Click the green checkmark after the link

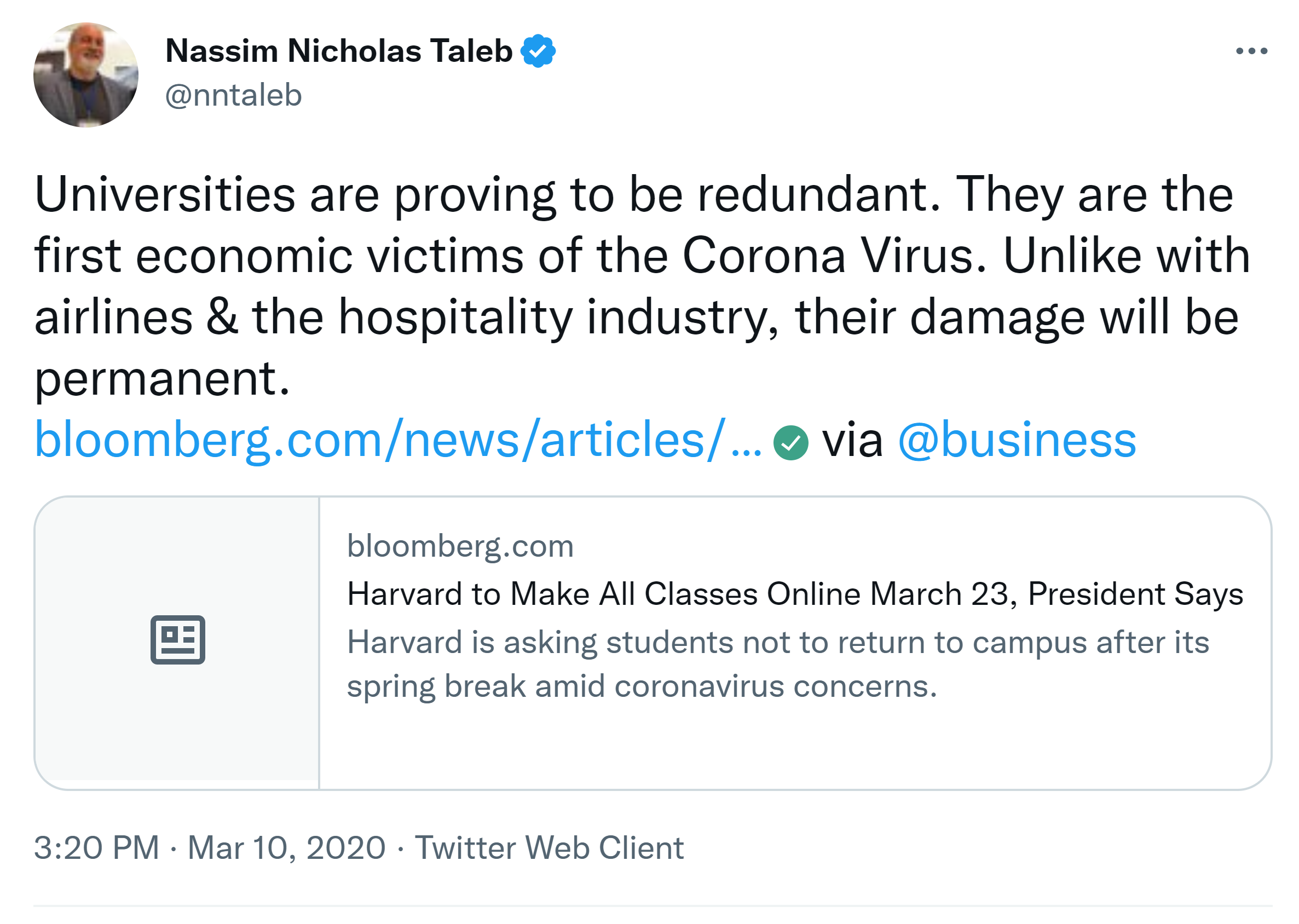[x=790, y=443]
